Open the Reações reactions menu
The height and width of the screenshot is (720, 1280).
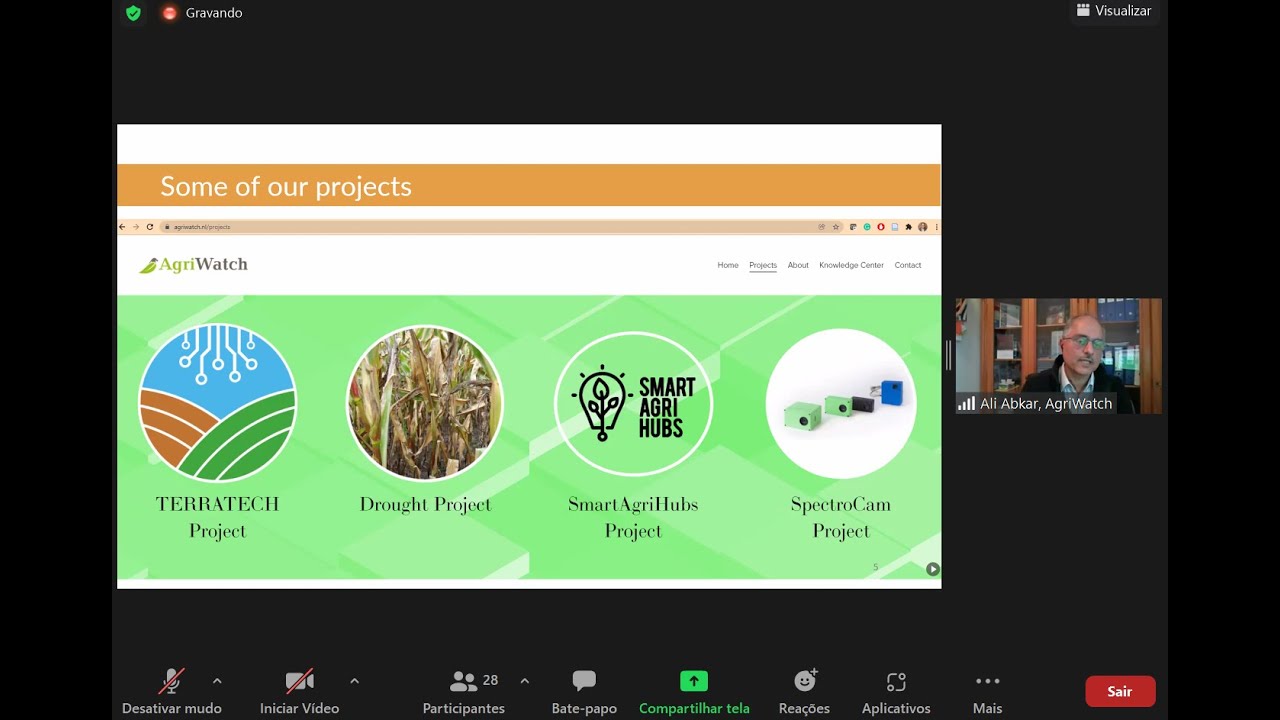804,692
